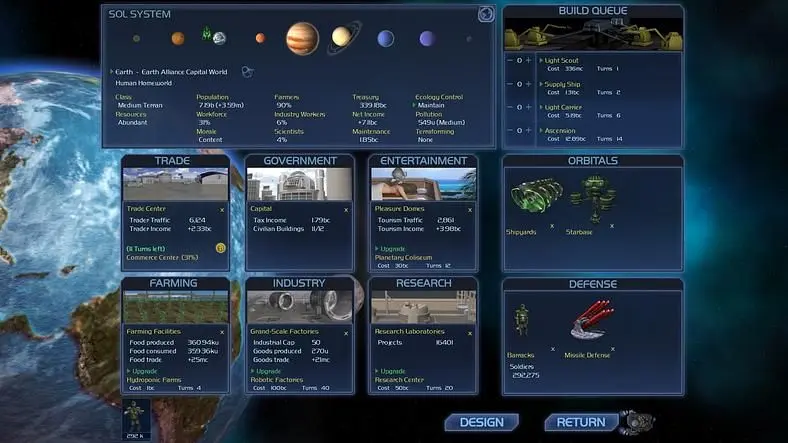The height and width of the screenshot is (443, 788).
Task: Expand Ecology Control Maintain setting
Action: (x=429, y=105)
